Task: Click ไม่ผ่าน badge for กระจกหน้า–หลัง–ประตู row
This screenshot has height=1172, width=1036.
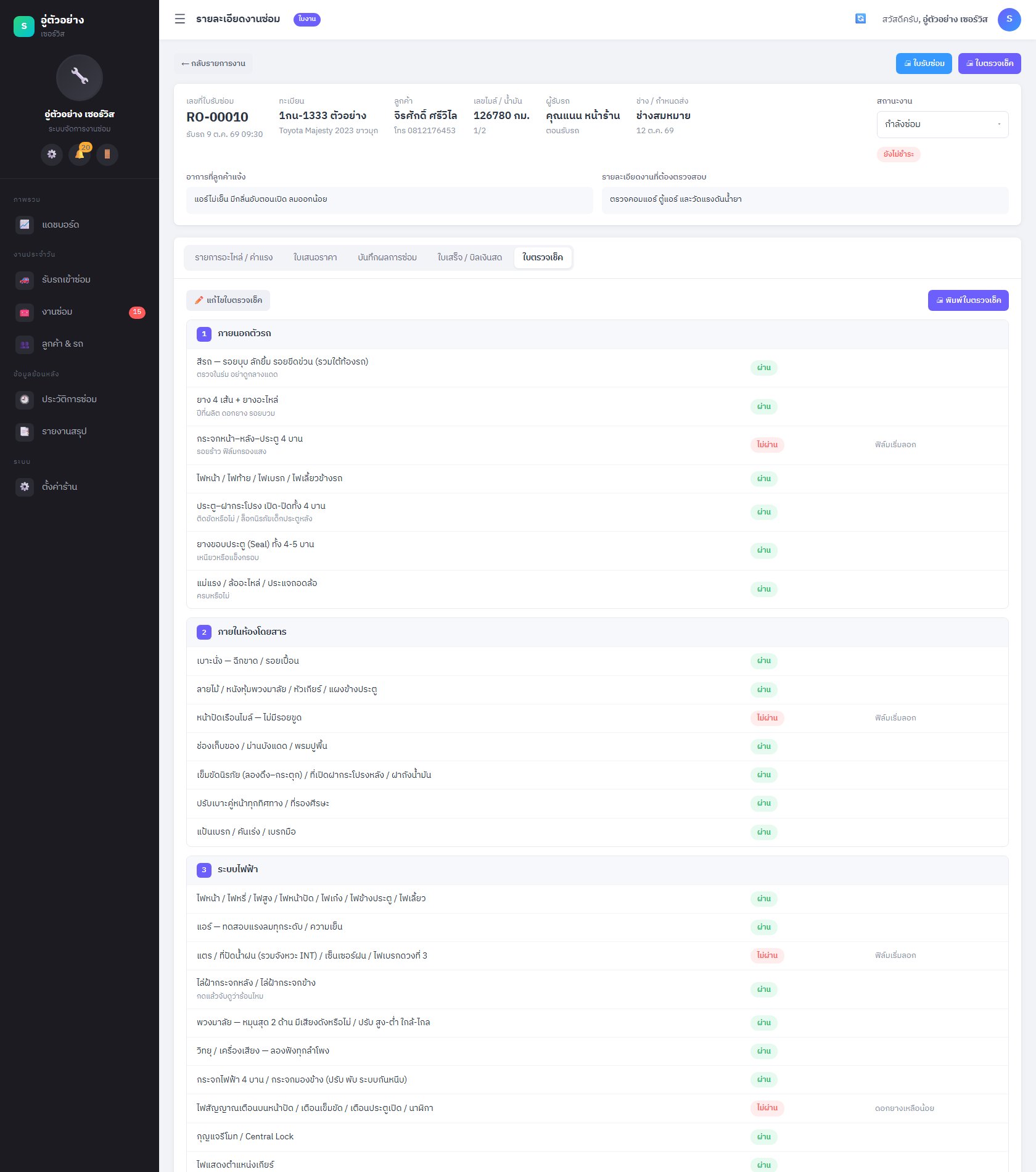Action: point(767,445)
